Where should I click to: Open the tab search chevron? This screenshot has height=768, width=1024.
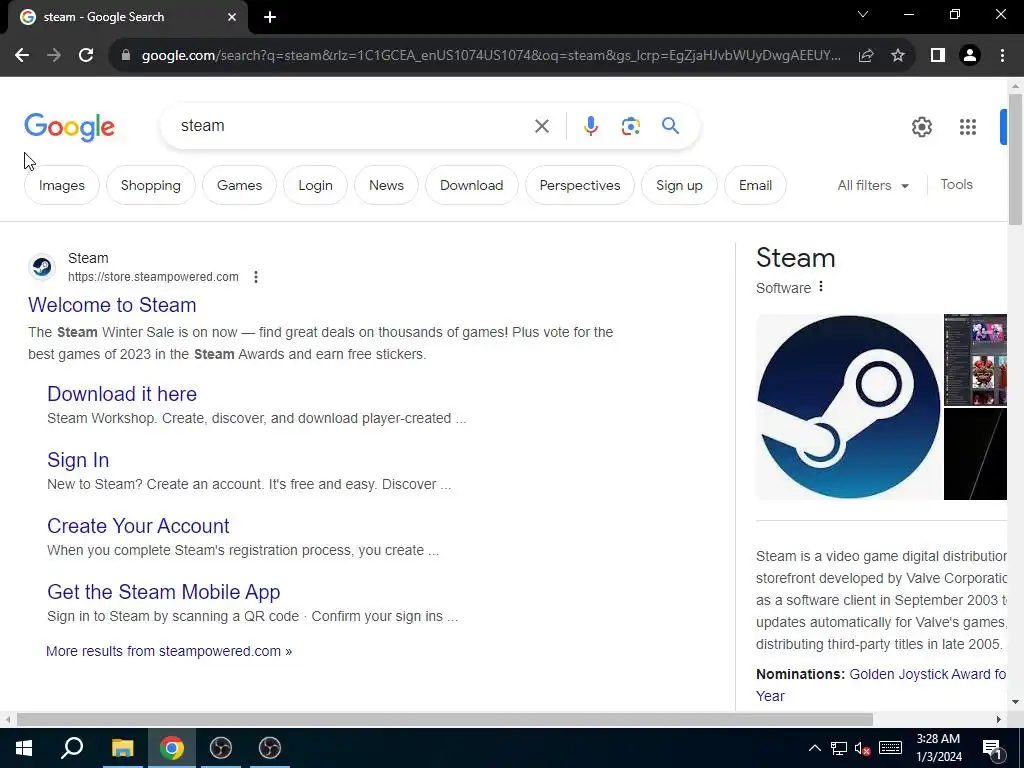(863, 14)
